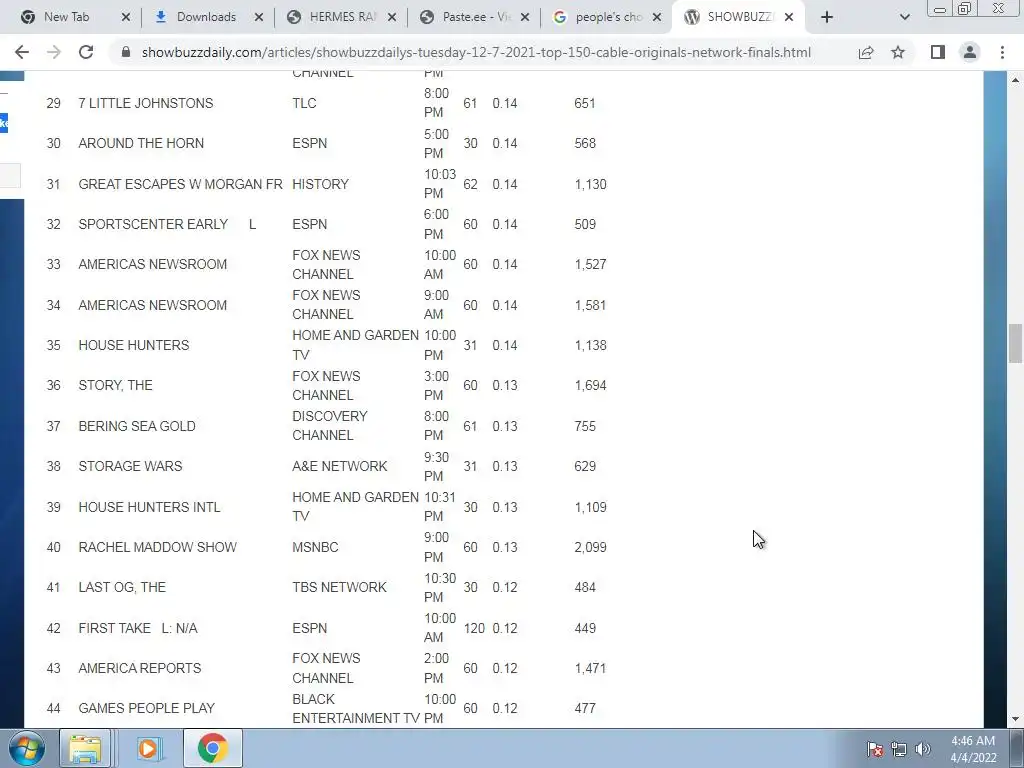Click TLC network cell
Image resolution: width=1024 pixels, height=768 pixels.
coord(304,103)
